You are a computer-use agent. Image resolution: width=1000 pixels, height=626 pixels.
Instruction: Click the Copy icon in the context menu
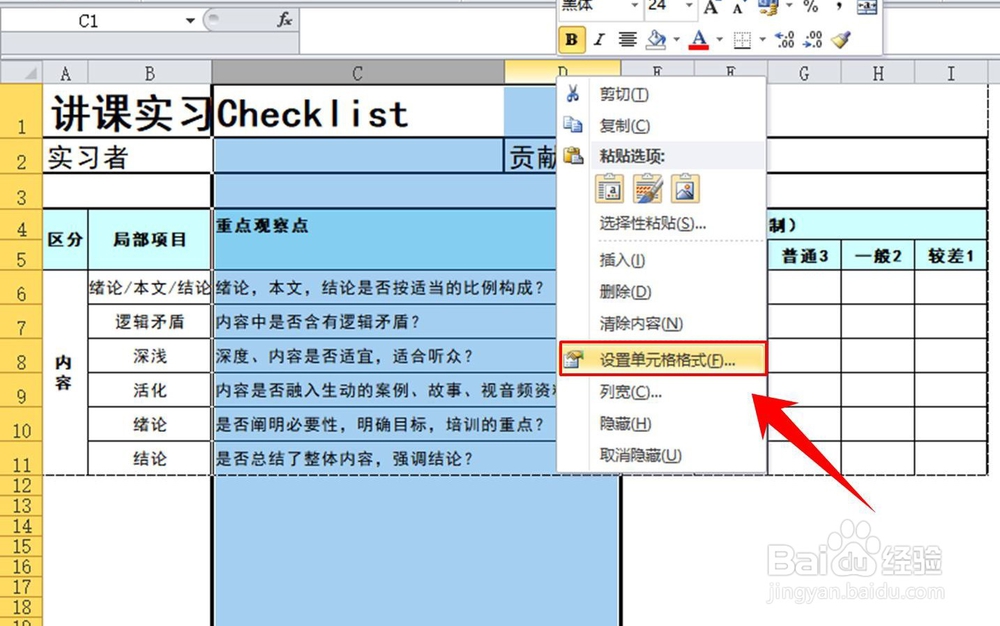(574, 126)
